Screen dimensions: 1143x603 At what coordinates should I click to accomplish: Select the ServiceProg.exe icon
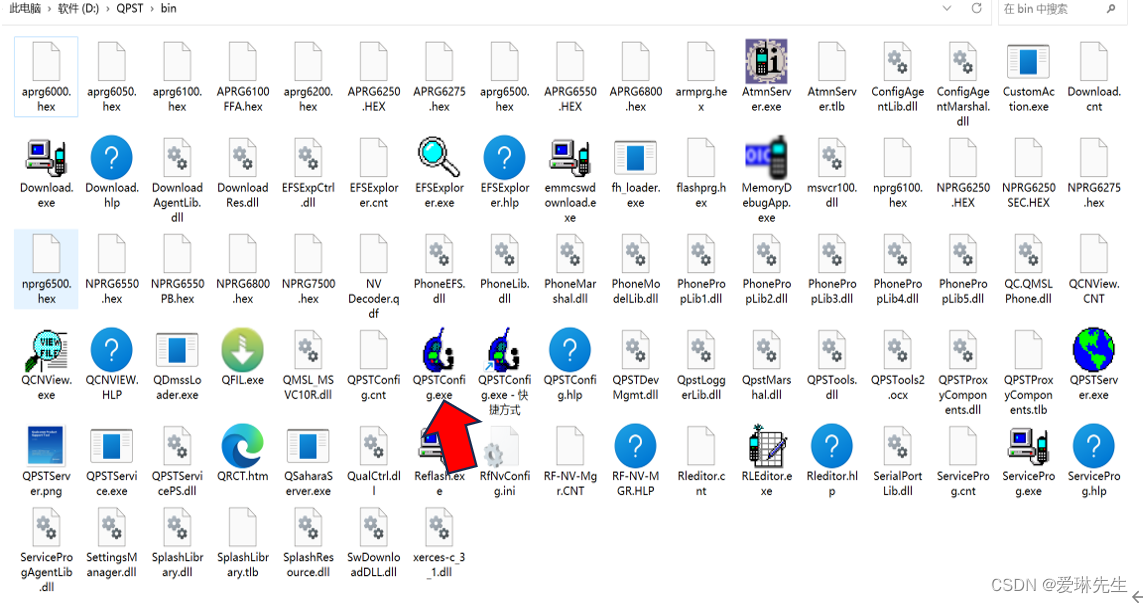(x=1029, y=446)
